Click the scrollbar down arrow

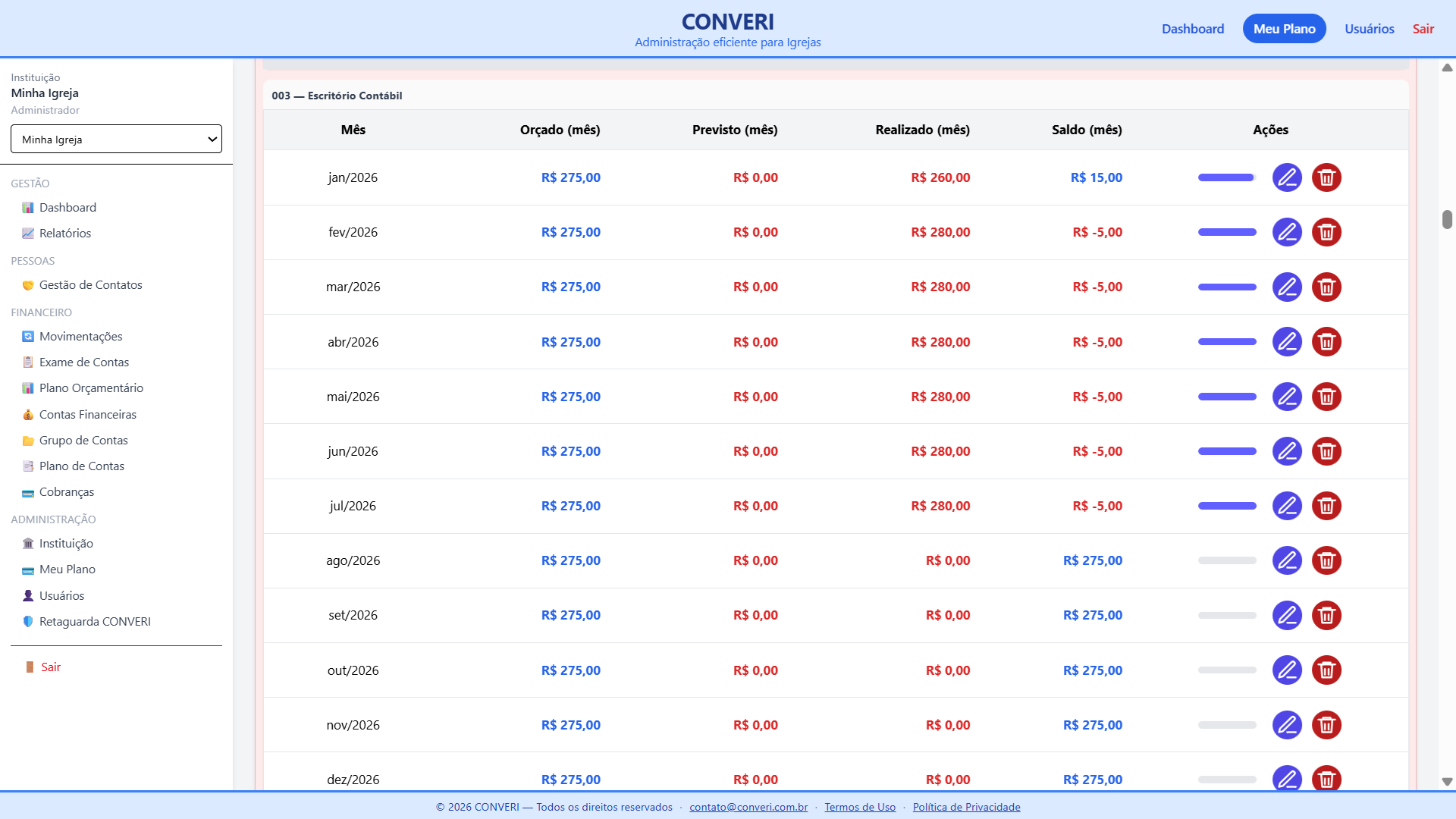click(1447, 781)
